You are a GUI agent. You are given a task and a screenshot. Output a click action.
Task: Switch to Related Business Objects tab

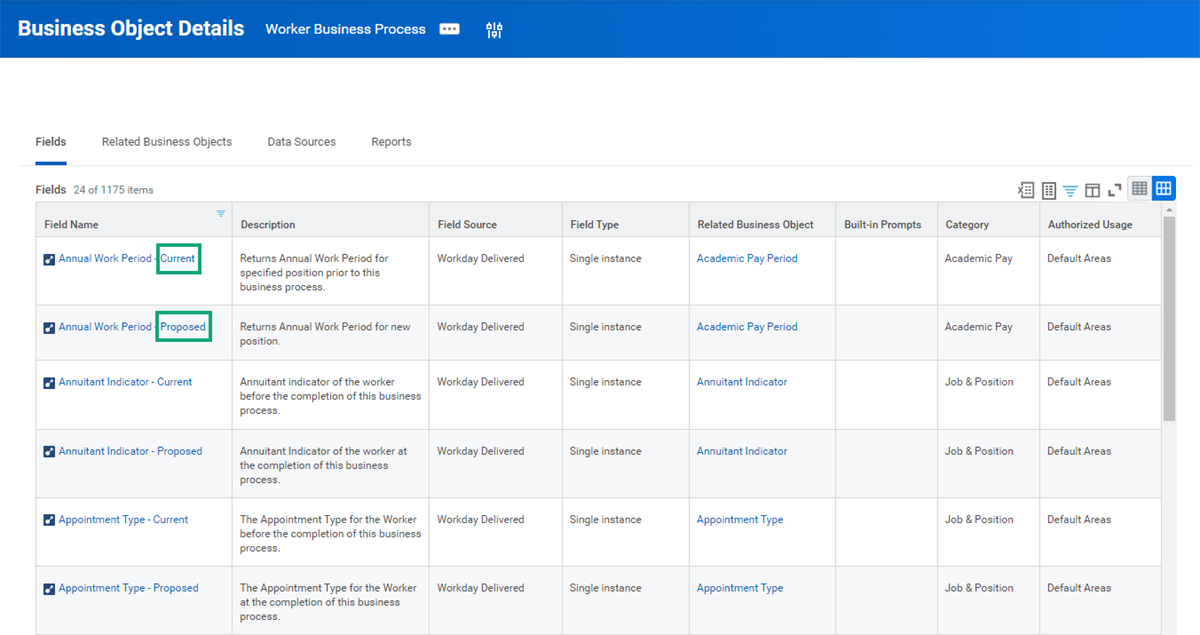tap(167, 142)
